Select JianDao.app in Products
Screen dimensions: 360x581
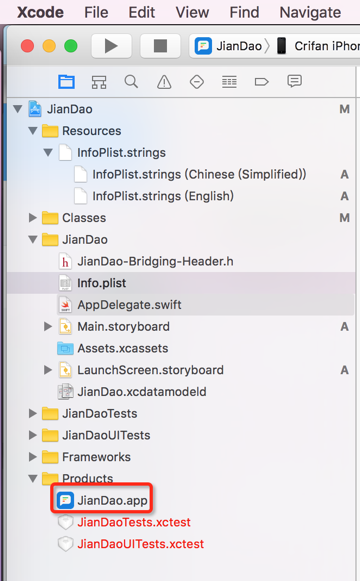(102, 500)
